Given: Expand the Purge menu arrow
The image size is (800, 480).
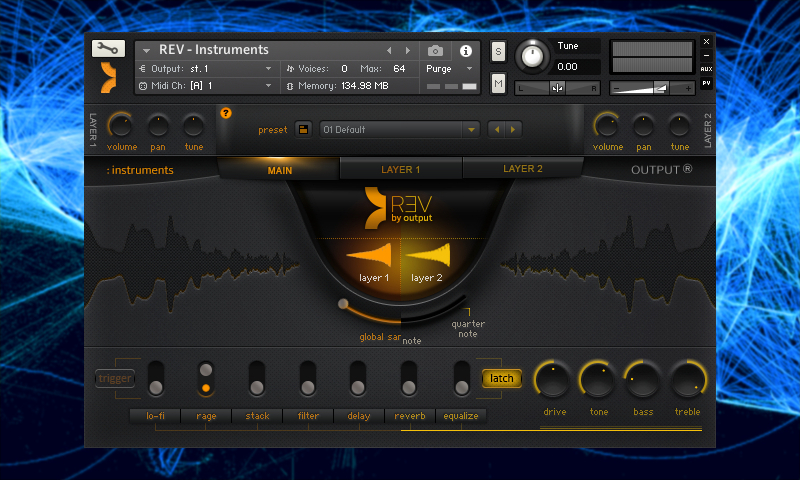Looking at the screenshot, I should point(469,68).
